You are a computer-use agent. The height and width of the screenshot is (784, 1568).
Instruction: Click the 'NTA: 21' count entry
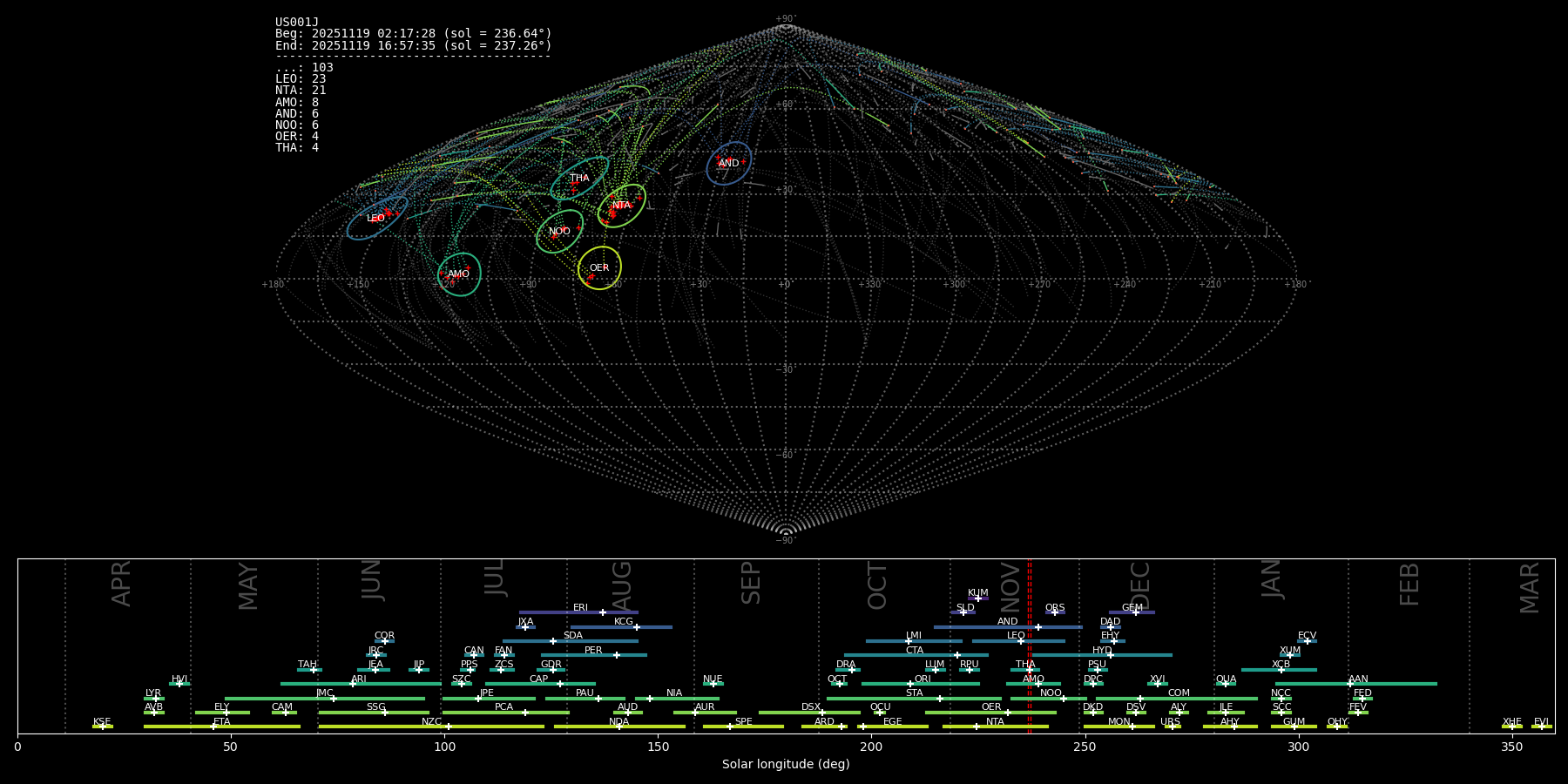(301, 91)
